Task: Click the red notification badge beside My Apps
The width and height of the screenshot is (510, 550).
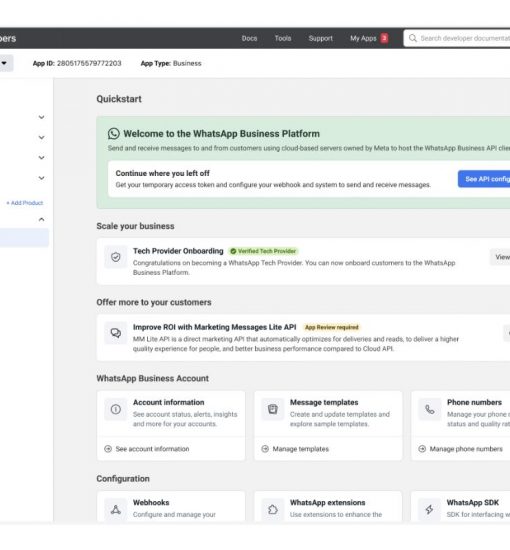Action: click(x=384, y=38)
